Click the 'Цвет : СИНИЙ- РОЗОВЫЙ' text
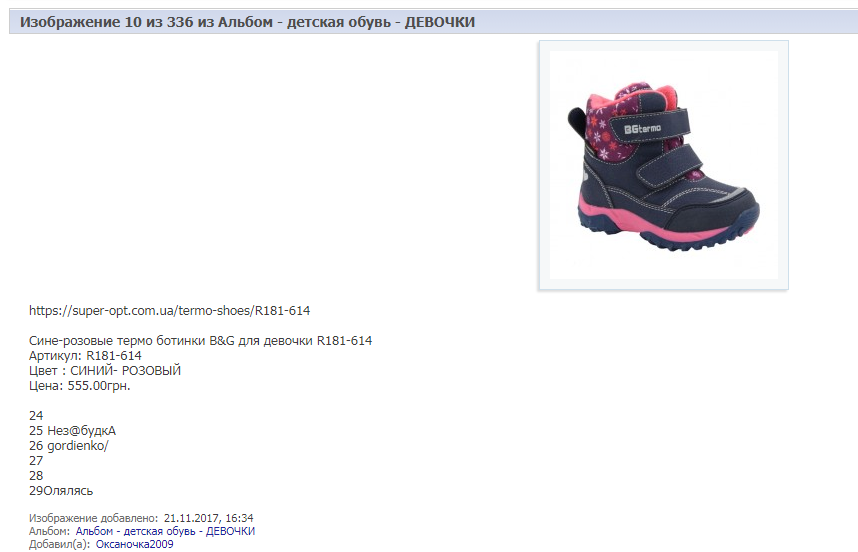The width and height of the screenshot is (858, 552). (x=105, y=370)
